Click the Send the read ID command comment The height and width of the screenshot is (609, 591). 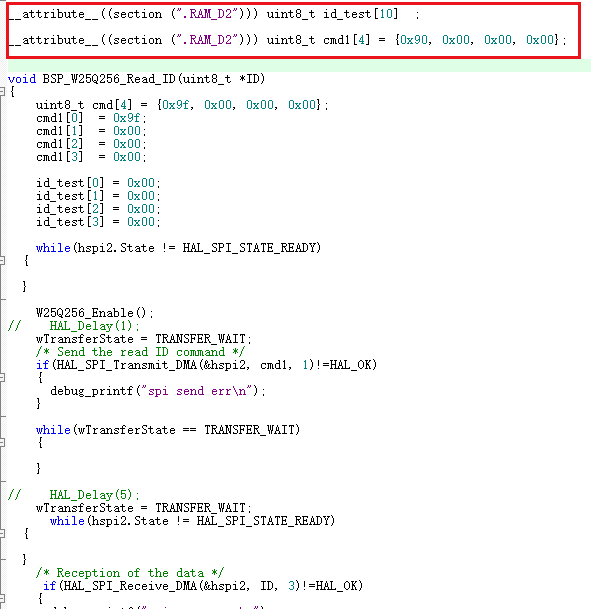[x=140, y=352]
